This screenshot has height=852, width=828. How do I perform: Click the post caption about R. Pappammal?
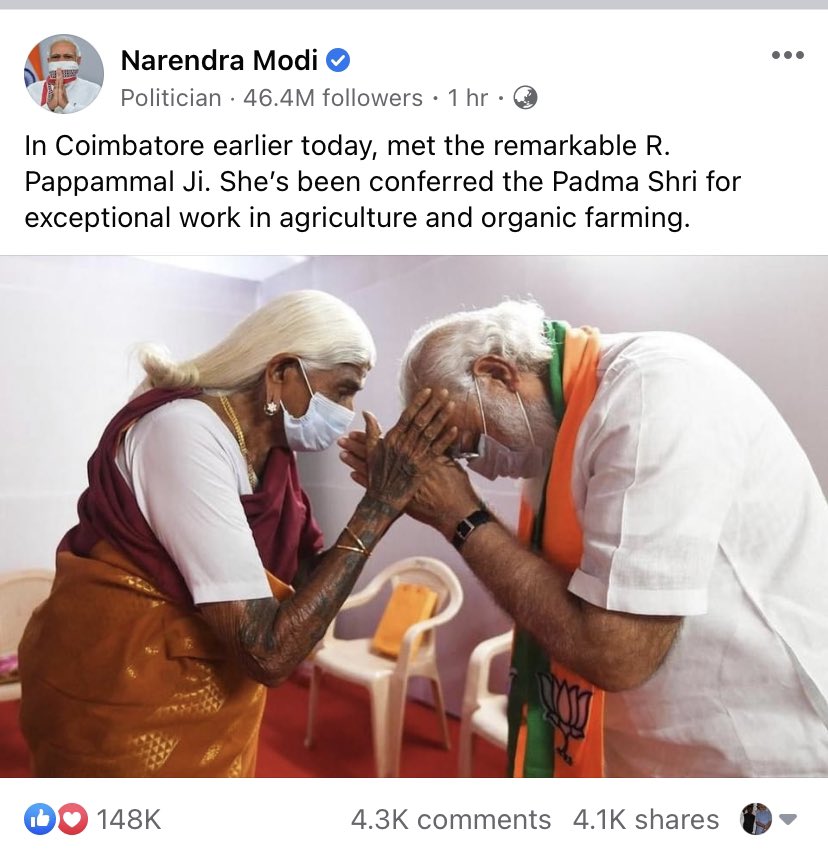pyautogui.click(x=382, y=181)
